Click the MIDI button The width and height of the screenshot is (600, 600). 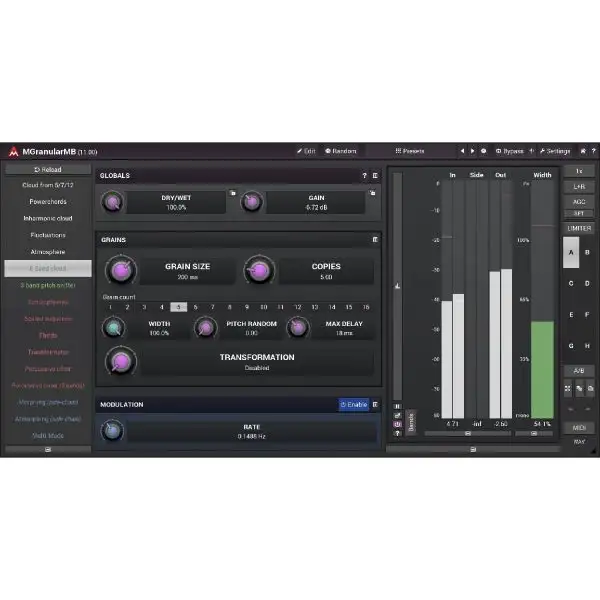[579, 428]
